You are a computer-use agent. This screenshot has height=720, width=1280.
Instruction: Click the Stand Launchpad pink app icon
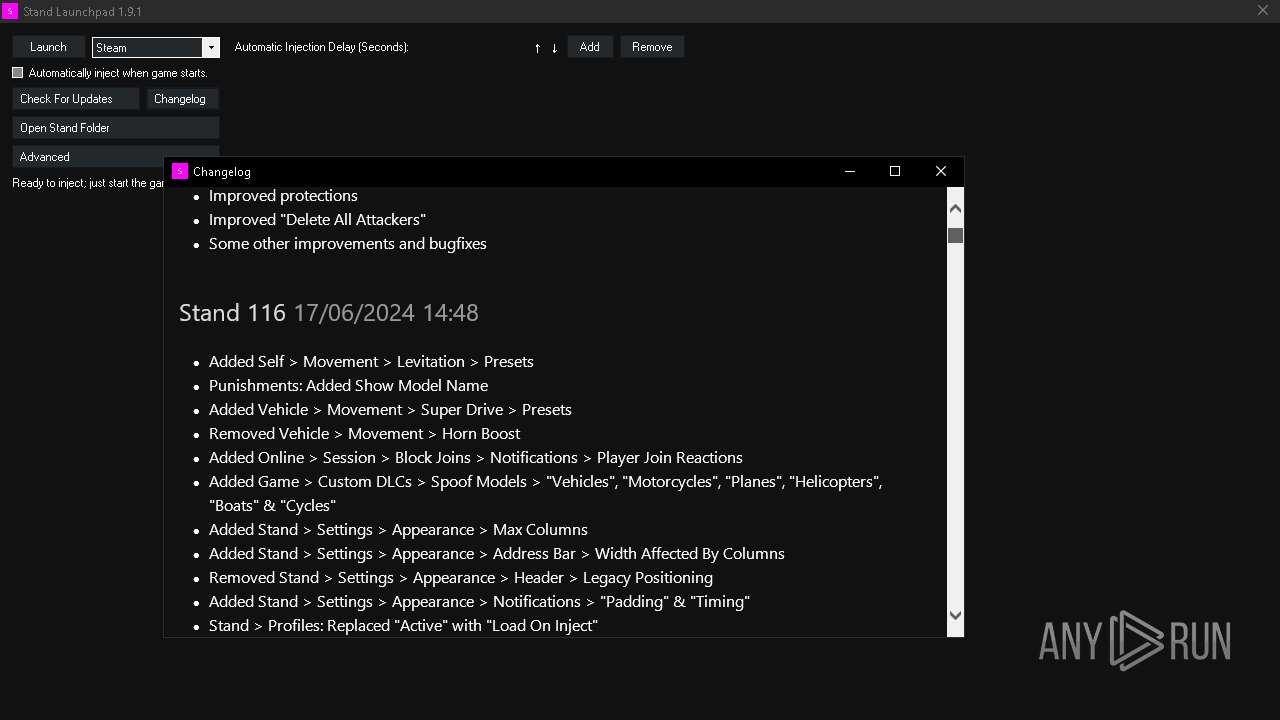pyautogui.click(x=10, y=11)
